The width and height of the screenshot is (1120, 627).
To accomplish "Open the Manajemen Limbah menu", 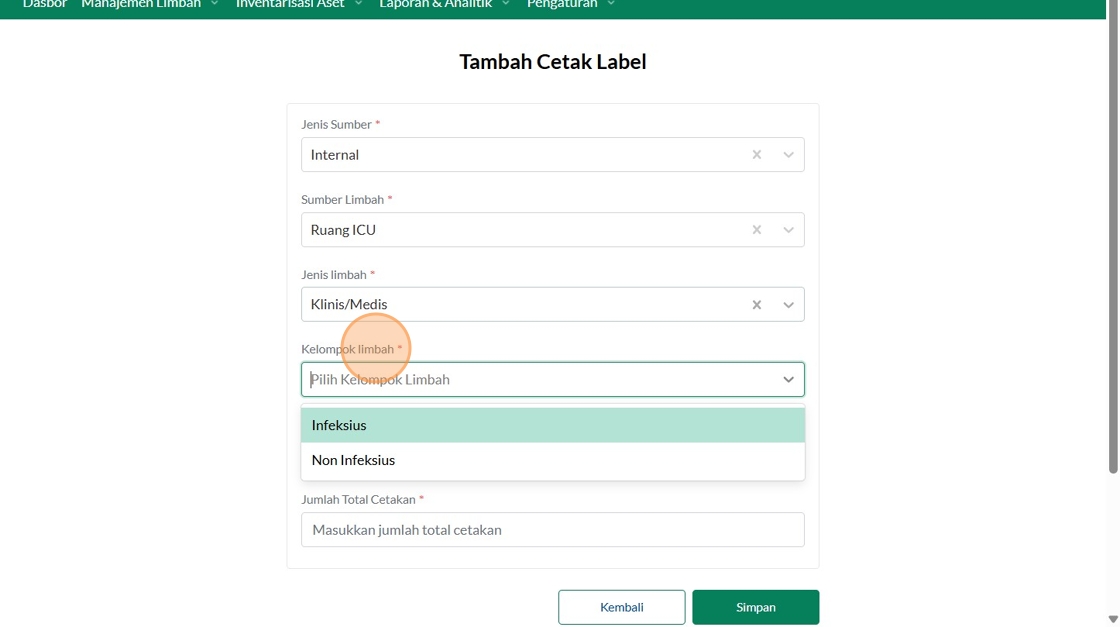I will pyautogui.click(x=149, y=4).
